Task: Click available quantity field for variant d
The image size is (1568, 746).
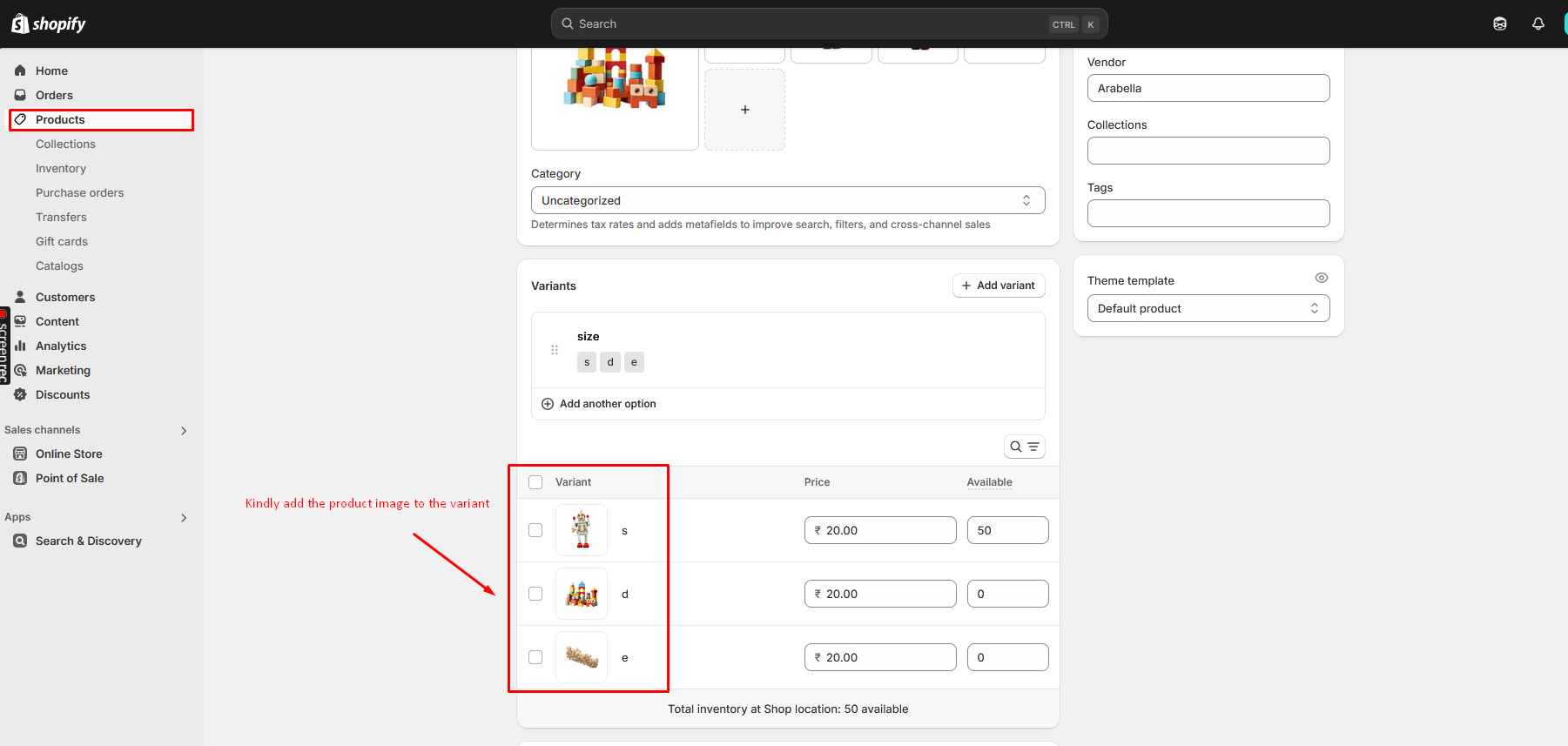Action: [x=1008, y=594]
